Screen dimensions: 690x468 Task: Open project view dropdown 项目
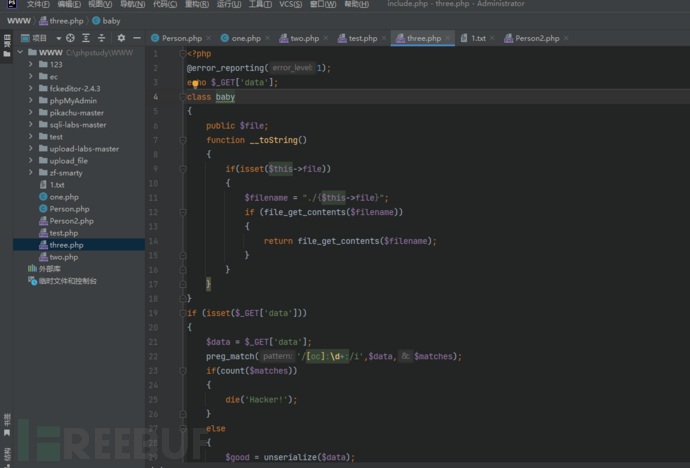tap(41, 38)
